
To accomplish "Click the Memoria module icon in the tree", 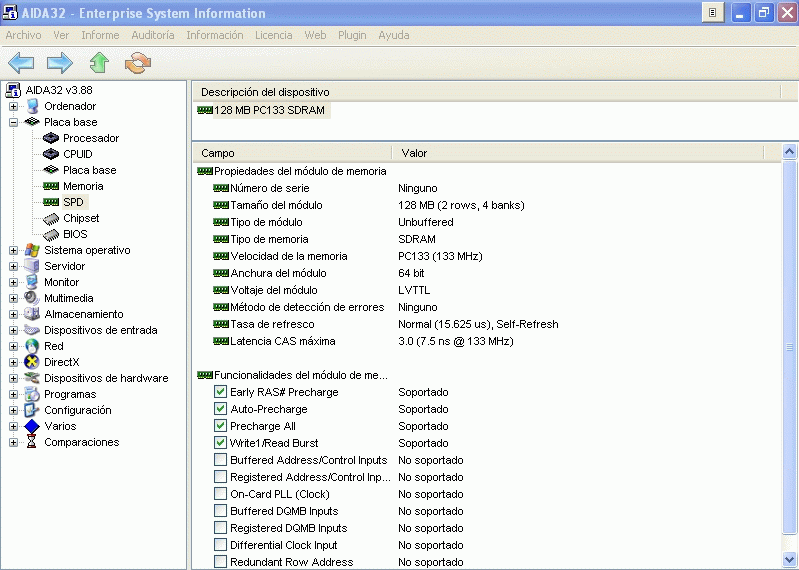I will coord(51,186).
